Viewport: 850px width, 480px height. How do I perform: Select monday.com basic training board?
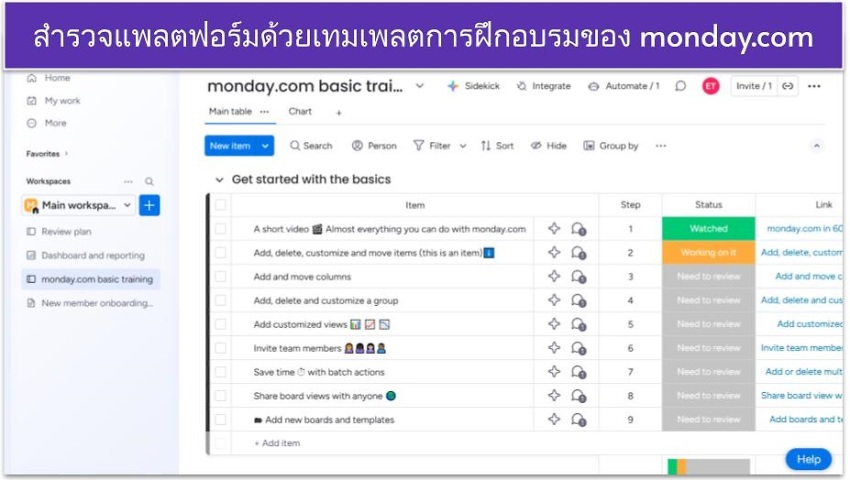pos(91,279)
